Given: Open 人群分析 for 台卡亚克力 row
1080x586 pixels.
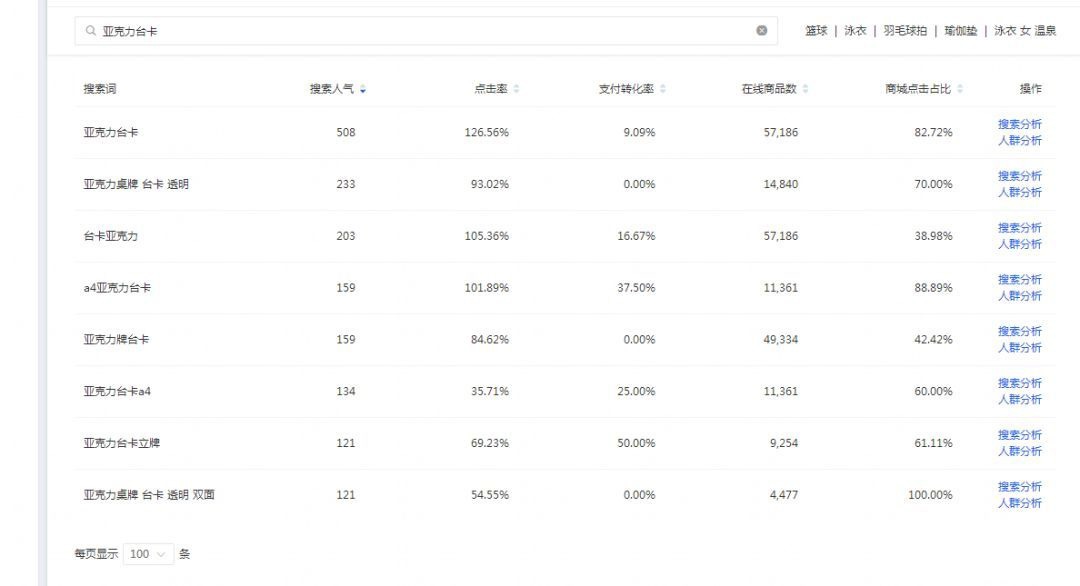Looking at the screenshot, I should point(1019,244).
